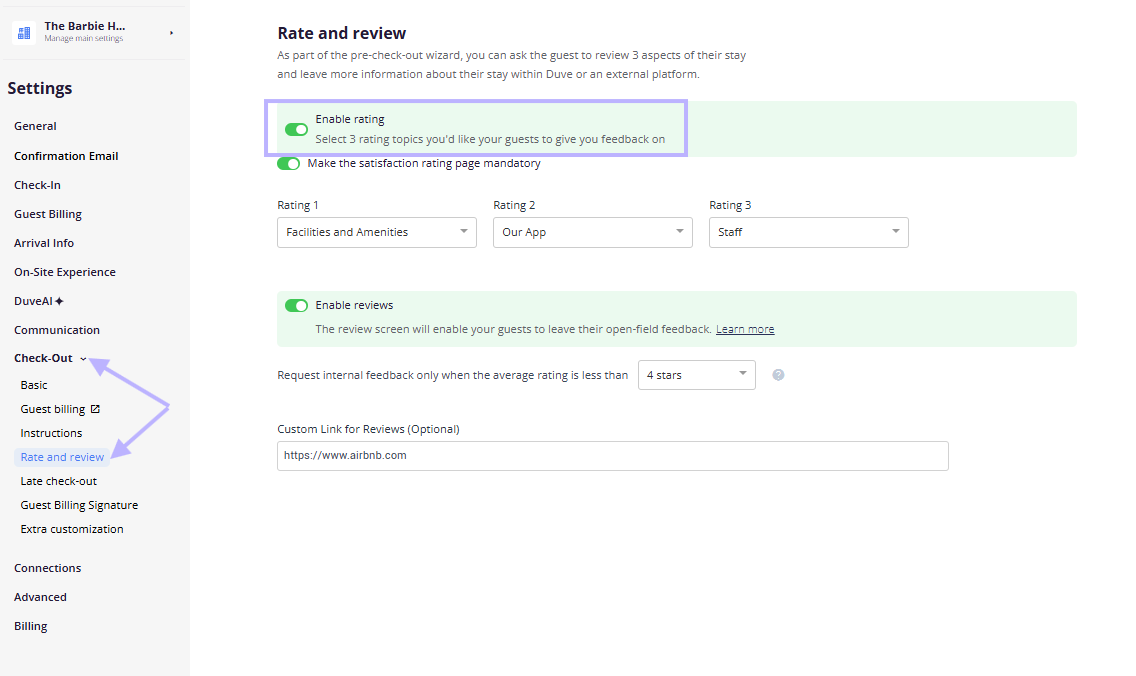
Task: Open Late check-out settings
Action: coord(59,481)
